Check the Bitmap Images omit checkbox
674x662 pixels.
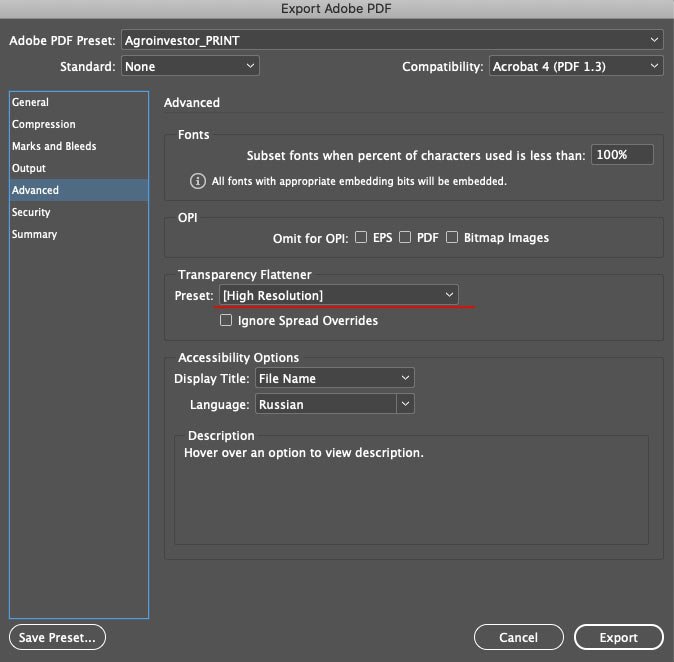(452, 237)
